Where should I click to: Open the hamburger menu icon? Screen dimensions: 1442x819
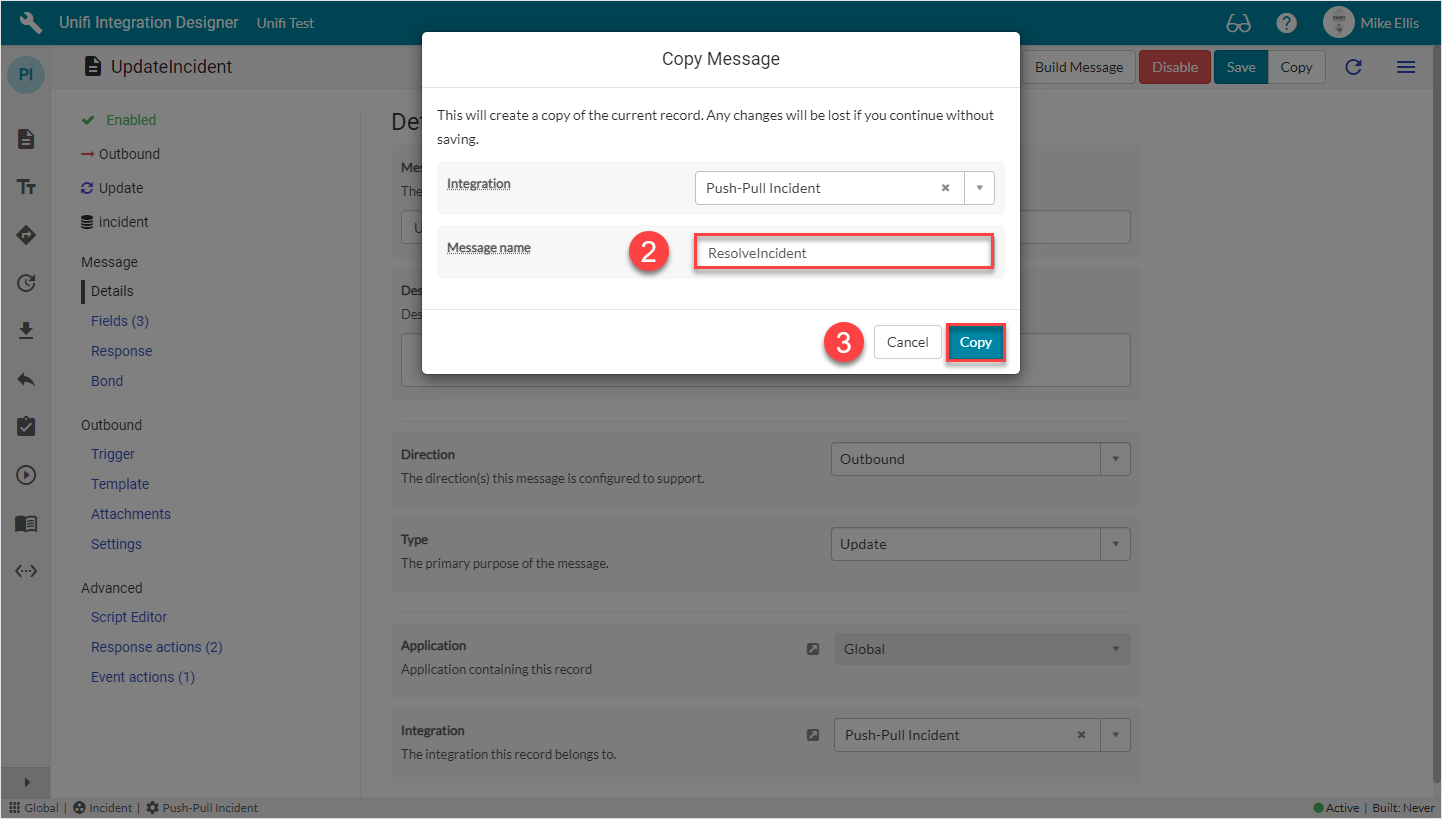pos(1405,67)
